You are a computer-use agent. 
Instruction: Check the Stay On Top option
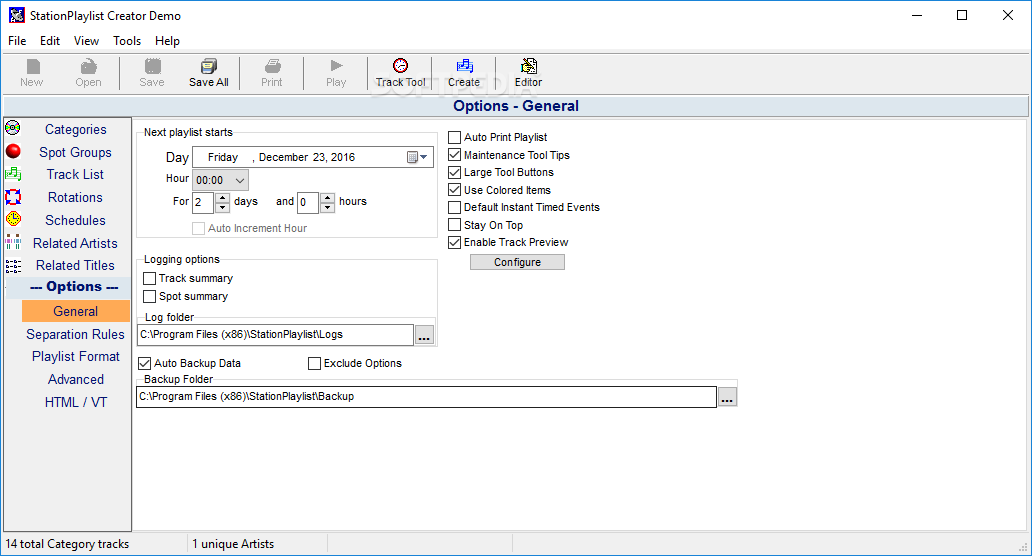coord(454,225)
